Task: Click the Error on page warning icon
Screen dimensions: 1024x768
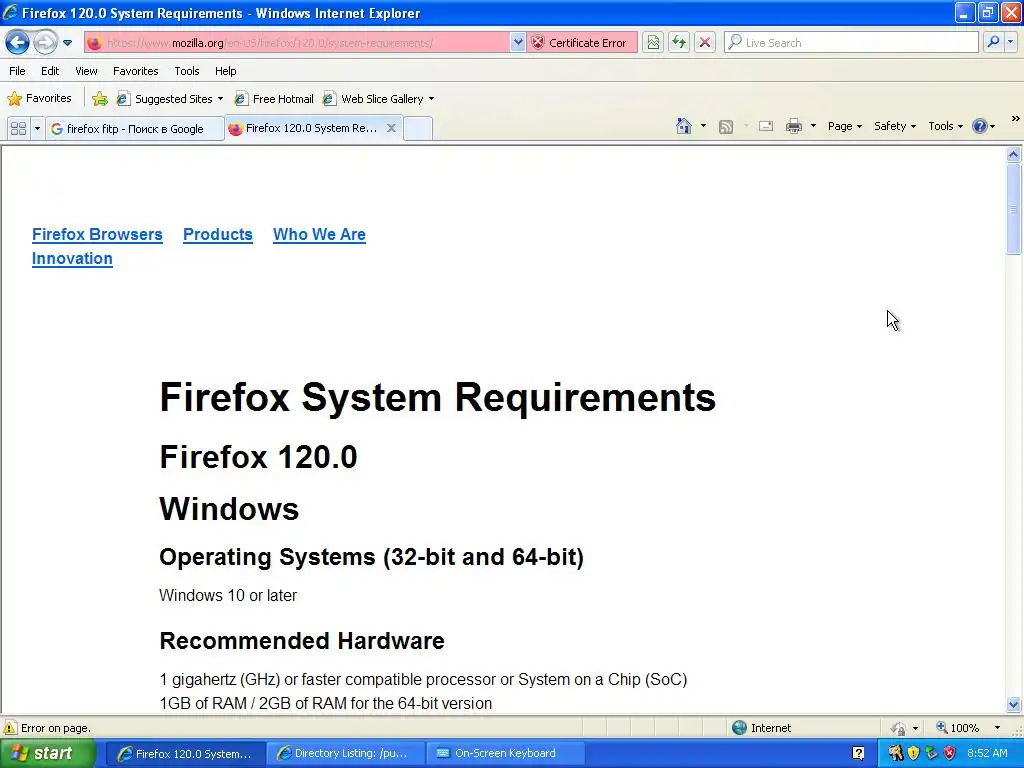Action: pos(10,728)
